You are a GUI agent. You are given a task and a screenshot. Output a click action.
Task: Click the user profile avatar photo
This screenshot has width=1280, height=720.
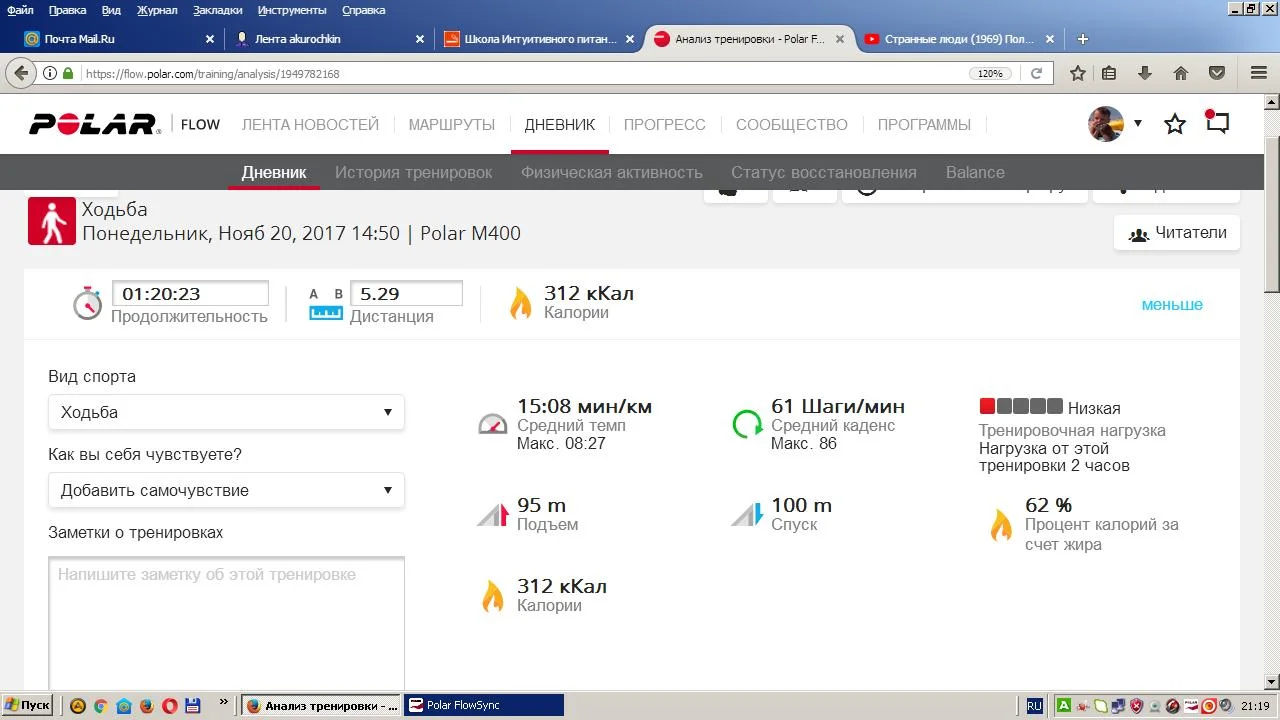click(x=1106, y=124)
